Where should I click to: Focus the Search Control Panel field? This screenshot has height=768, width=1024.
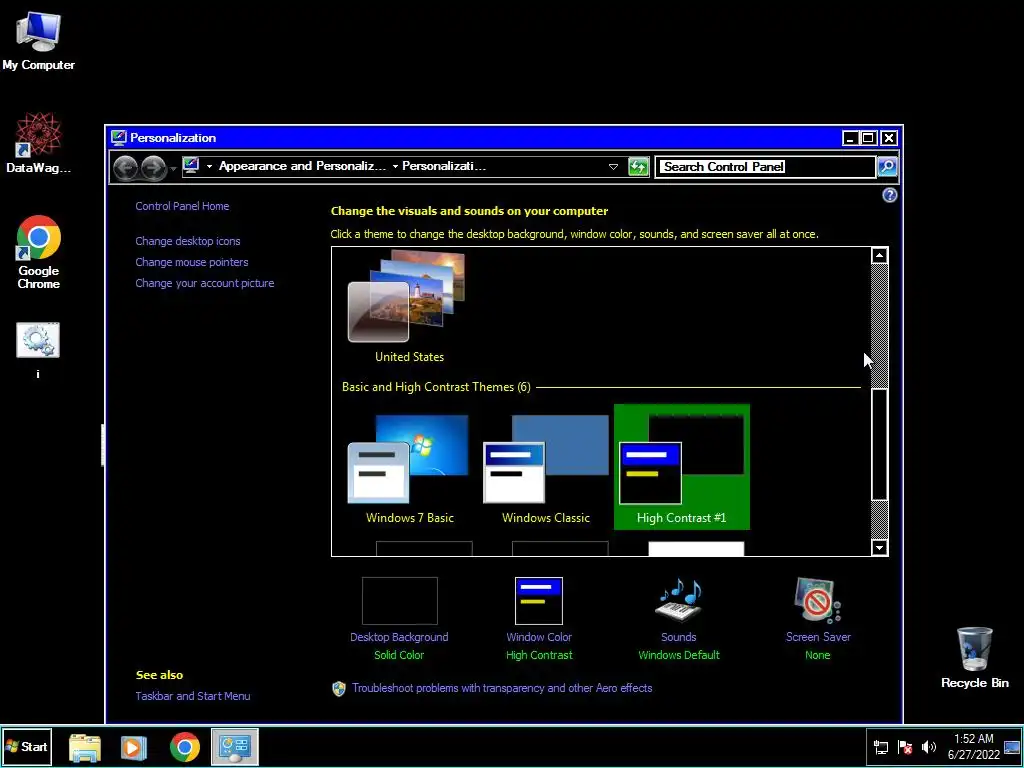pyautogui.click(x=765, y=167)
